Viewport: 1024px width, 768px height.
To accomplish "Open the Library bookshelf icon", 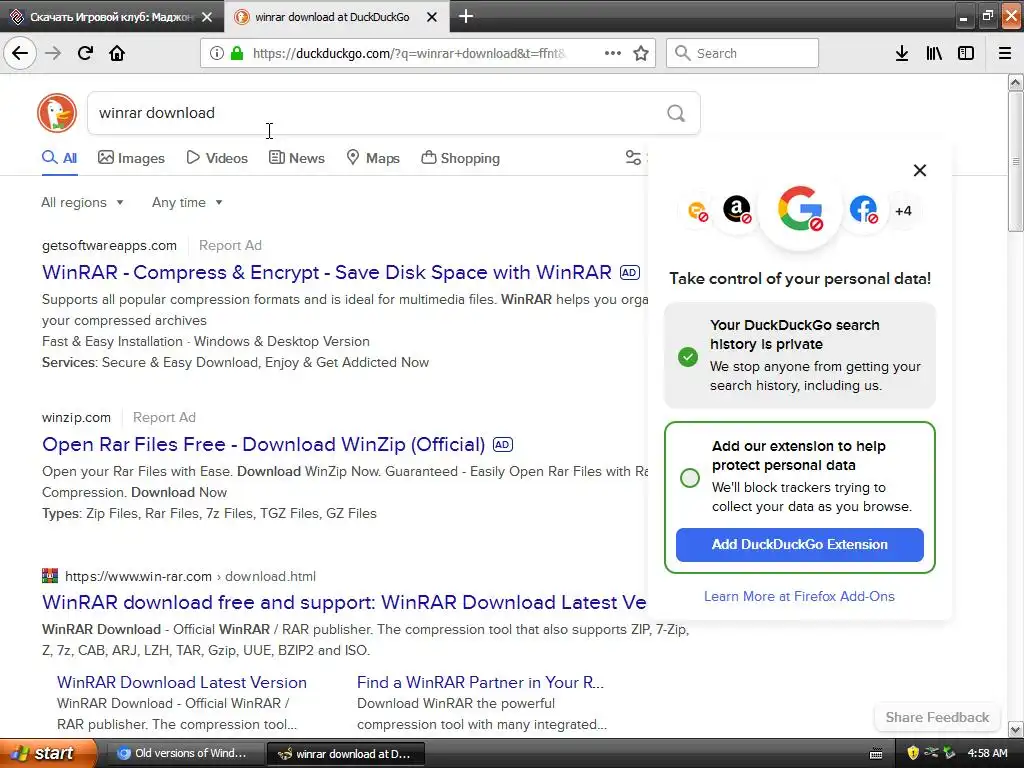I will [934, 53].
